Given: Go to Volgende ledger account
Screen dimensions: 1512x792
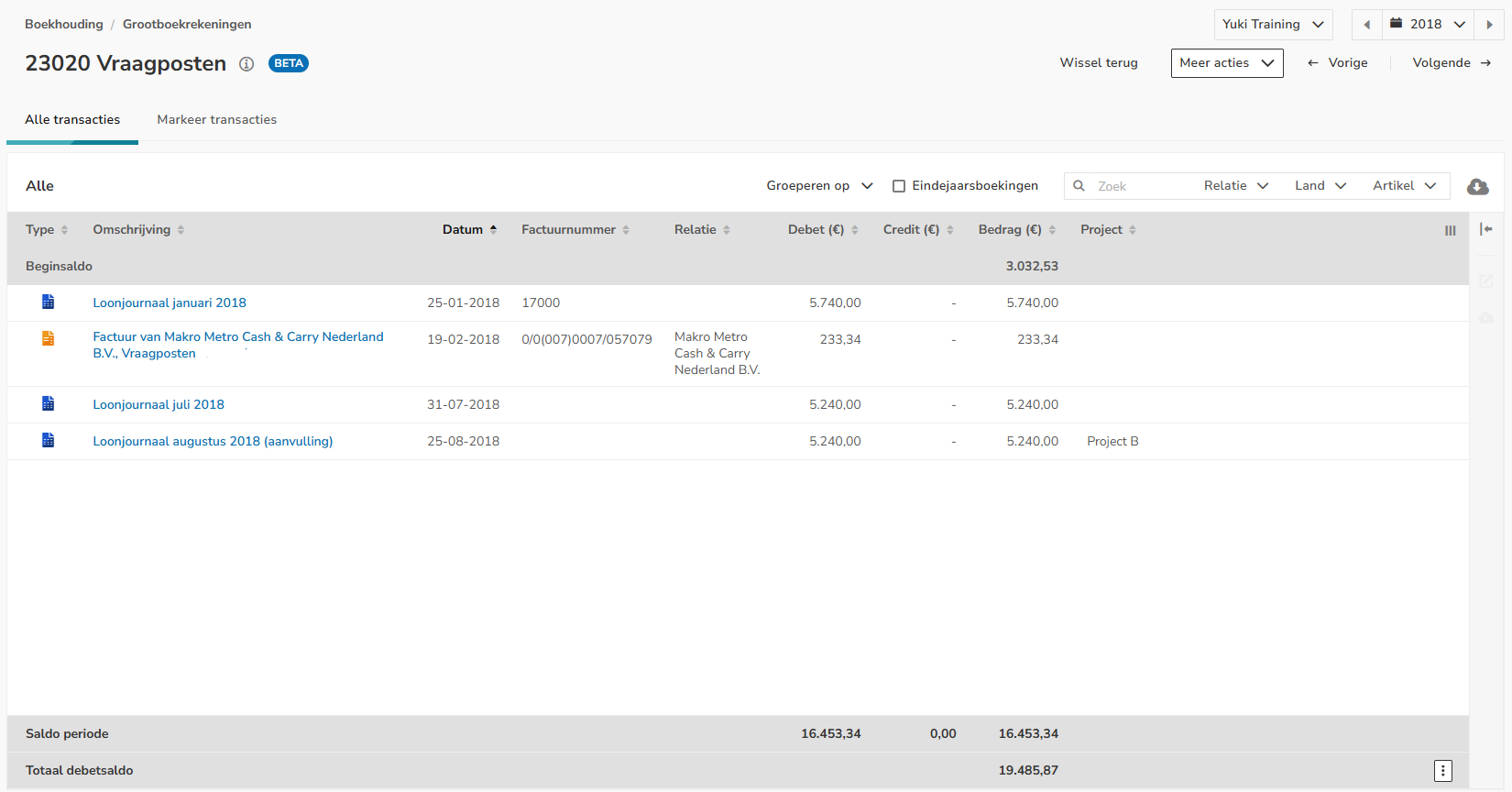Looking at the screenshot, I should (1452, 63).
